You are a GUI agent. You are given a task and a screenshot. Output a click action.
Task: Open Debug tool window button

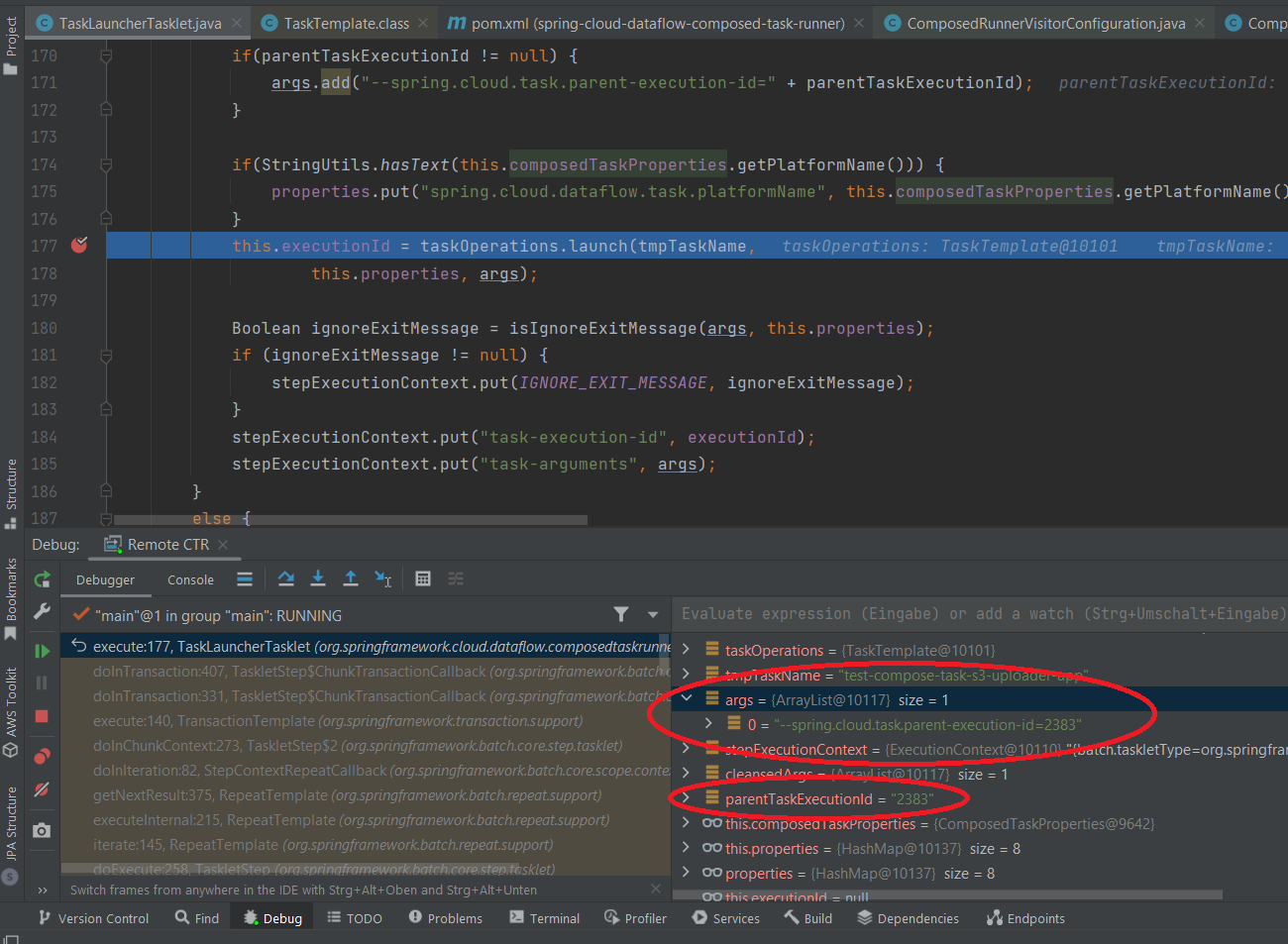point(272,918)
